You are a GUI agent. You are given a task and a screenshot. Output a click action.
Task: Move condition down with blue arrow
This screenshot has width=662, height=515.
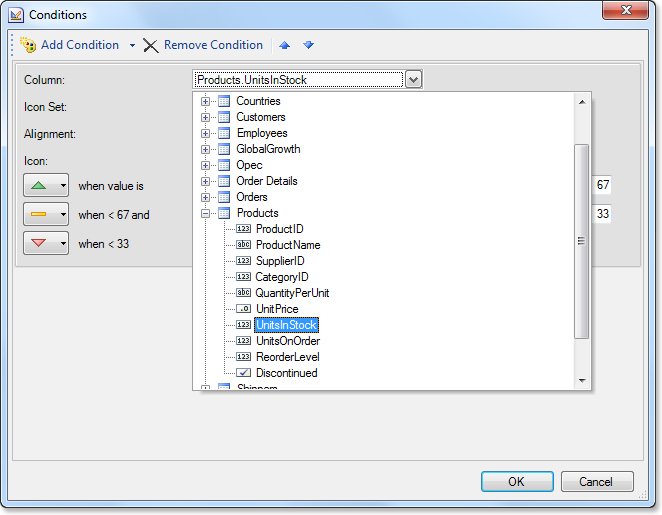coord(309,45)
